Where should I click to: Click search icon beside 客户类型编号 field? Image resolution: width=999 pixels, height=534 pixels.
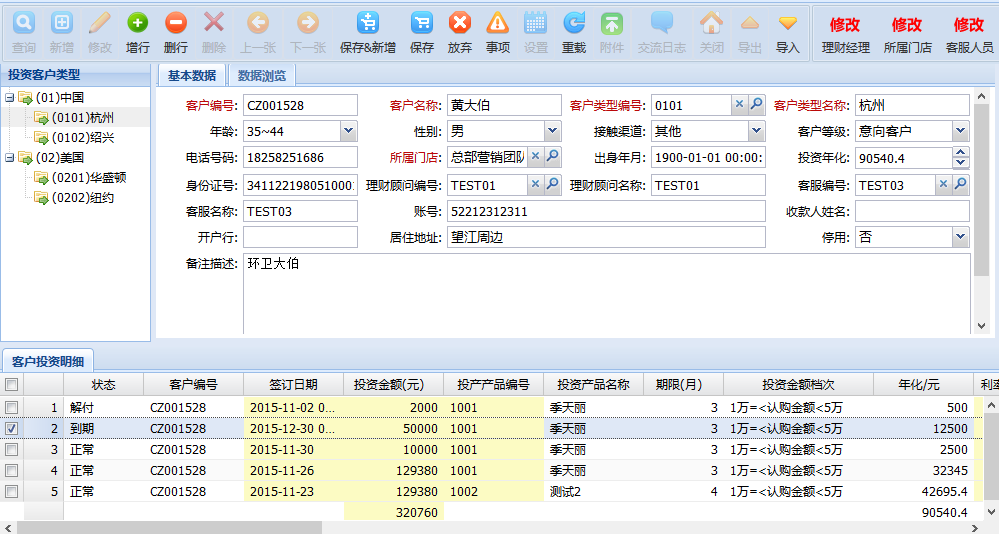(x=757, y=104)
